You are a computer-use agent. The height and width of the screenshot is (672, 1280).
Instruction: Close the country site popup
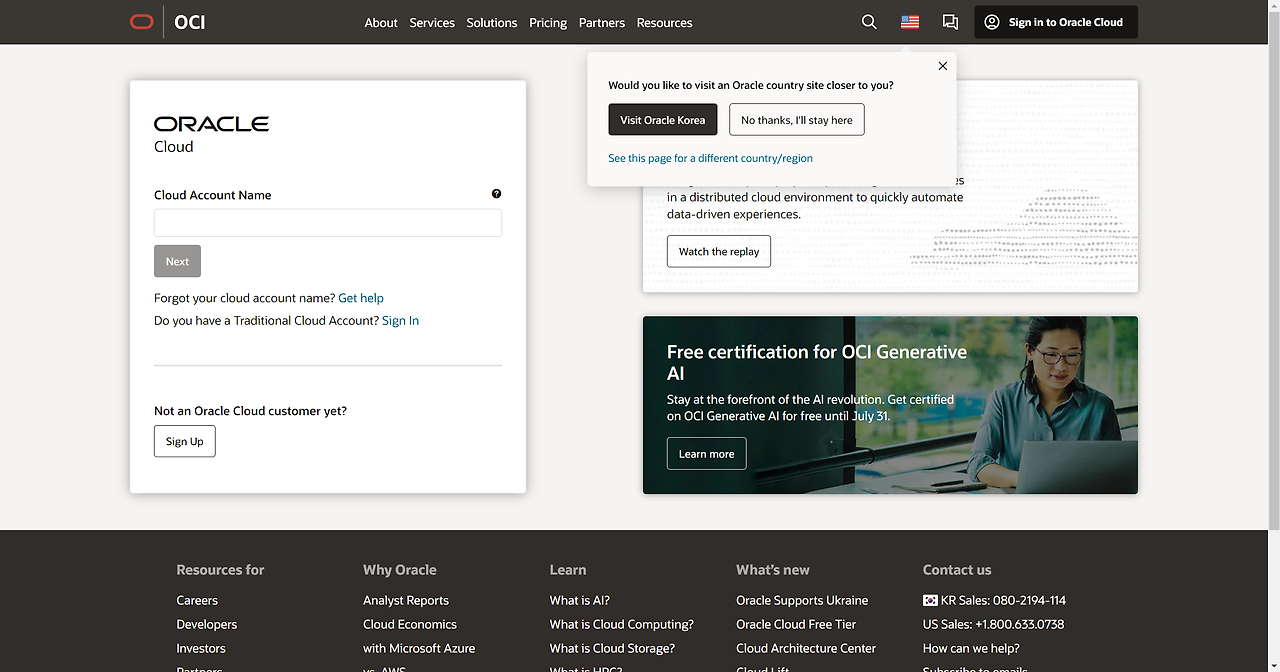(942, 66)
